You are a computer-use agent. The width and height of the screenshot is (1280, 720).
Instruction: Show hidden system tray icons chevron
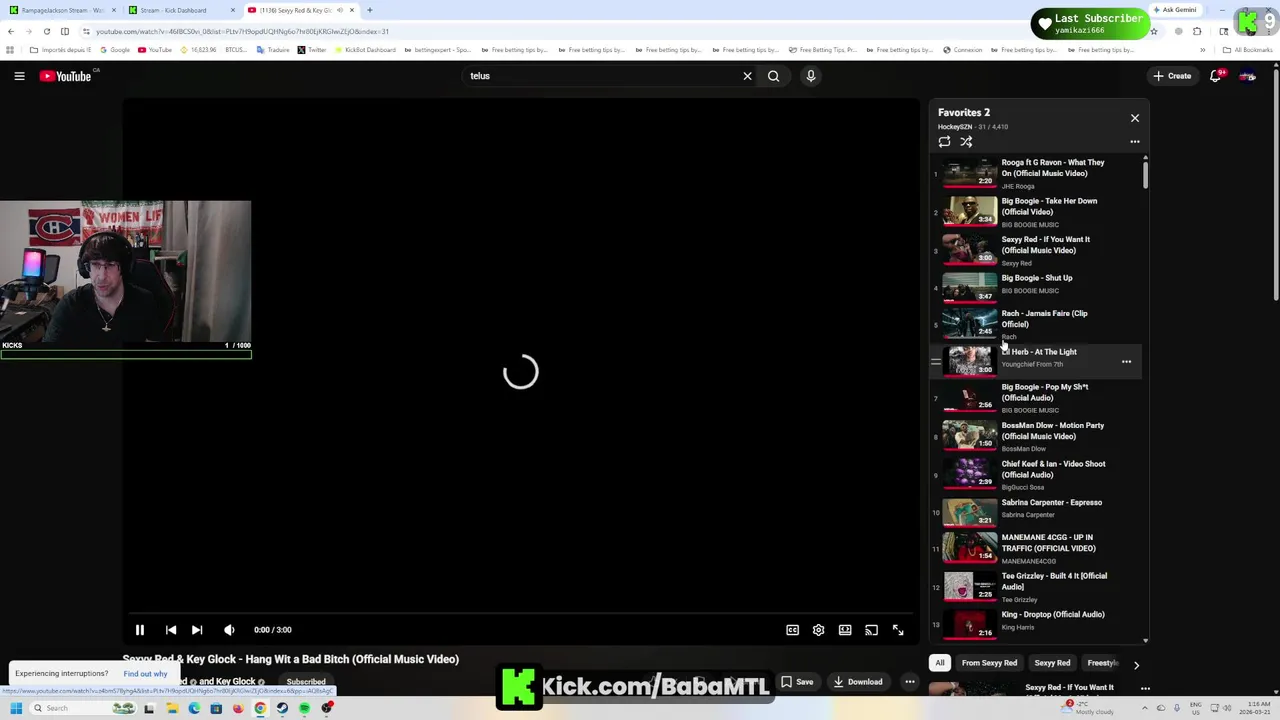[x=1146, y=708]
